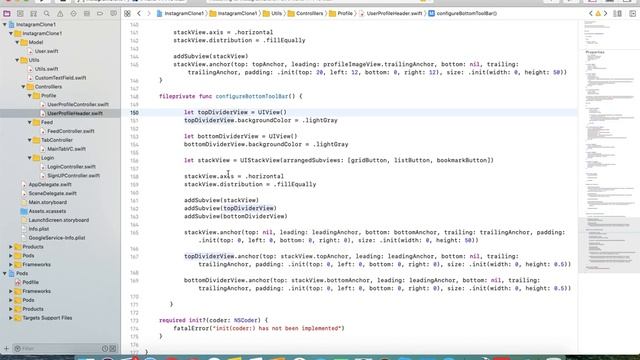This screenshot has height=360, width=640.
Task: Open the Breakpoint navigator
Action: (x=100, y=13)
